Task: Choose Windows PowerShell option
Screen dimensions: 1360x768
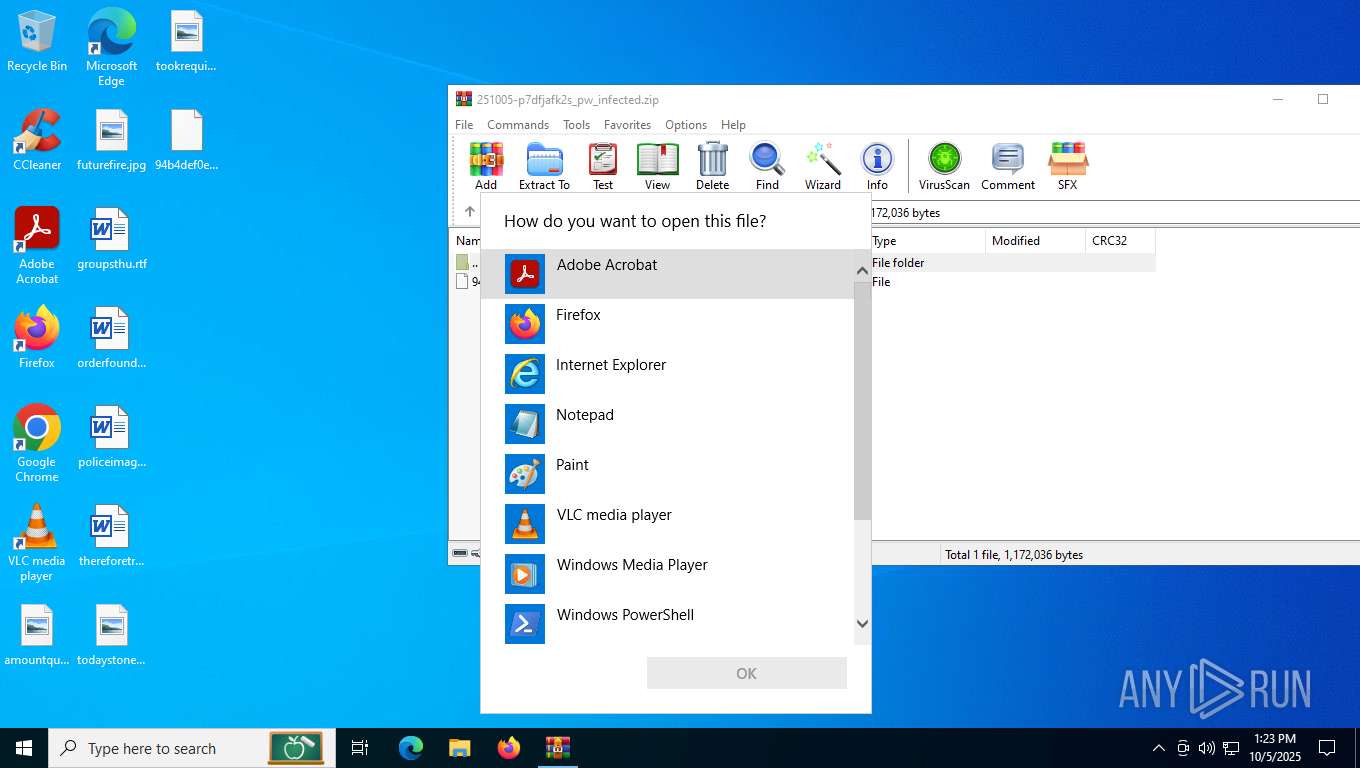Action: pos(668,622)
